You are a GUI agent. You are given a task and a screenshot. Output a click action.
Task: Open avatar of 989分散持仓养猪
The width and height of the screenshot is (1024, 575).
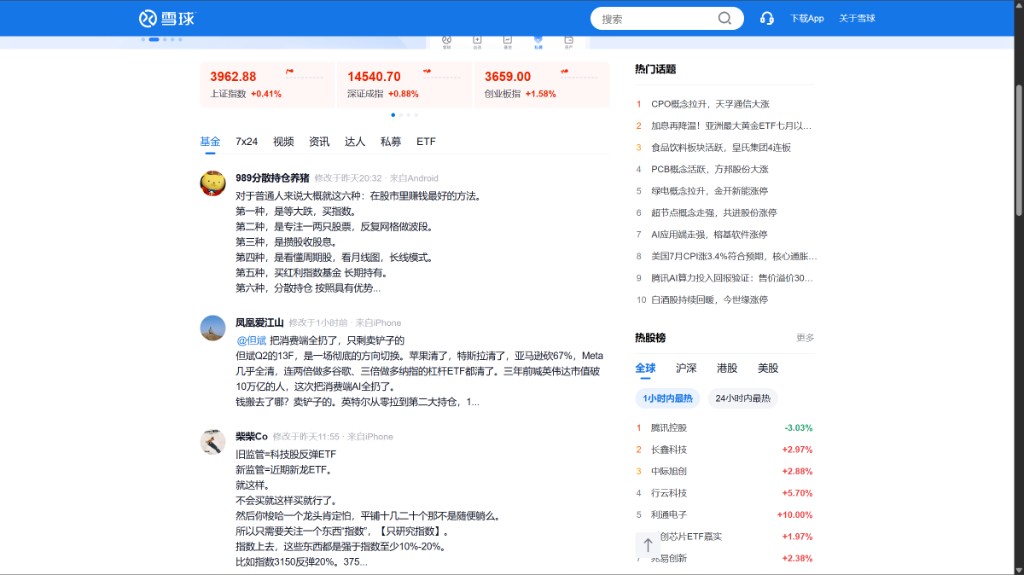point(212,183)
